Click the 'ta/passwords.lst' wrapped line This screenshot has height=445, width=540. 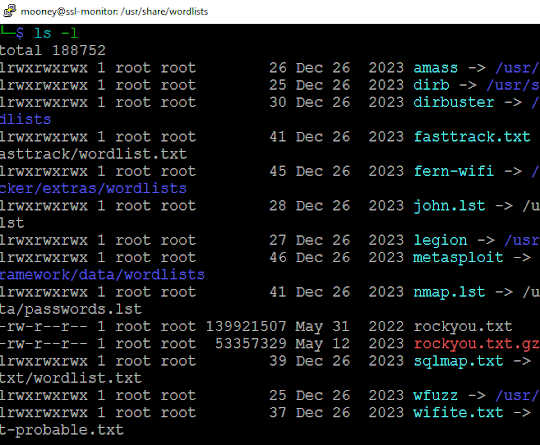point(71,309)
